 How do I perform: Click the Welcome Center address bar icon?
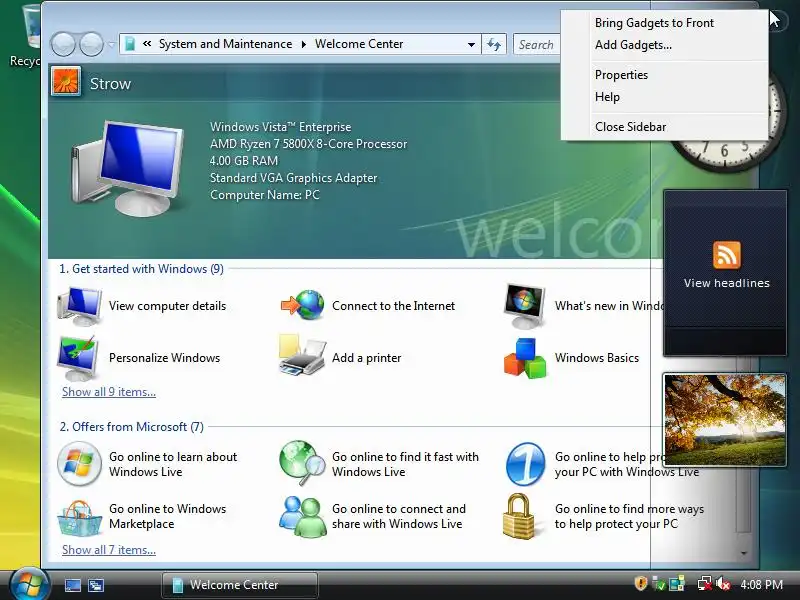tap(130, 44)
